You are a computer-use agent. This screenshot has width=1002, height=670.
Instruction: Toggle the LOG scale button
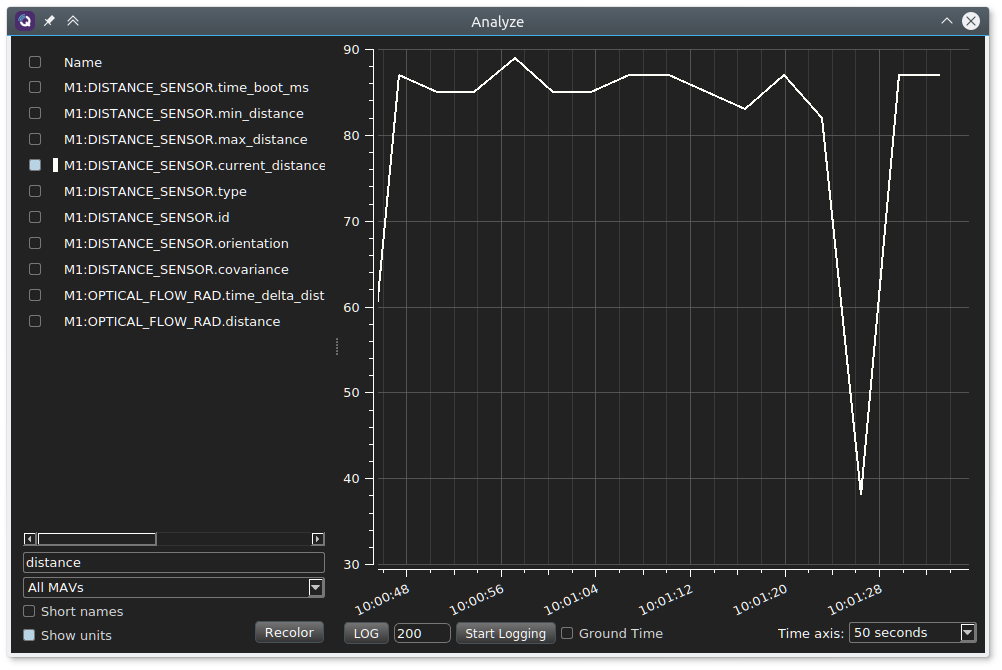click(x=366, y=633)
